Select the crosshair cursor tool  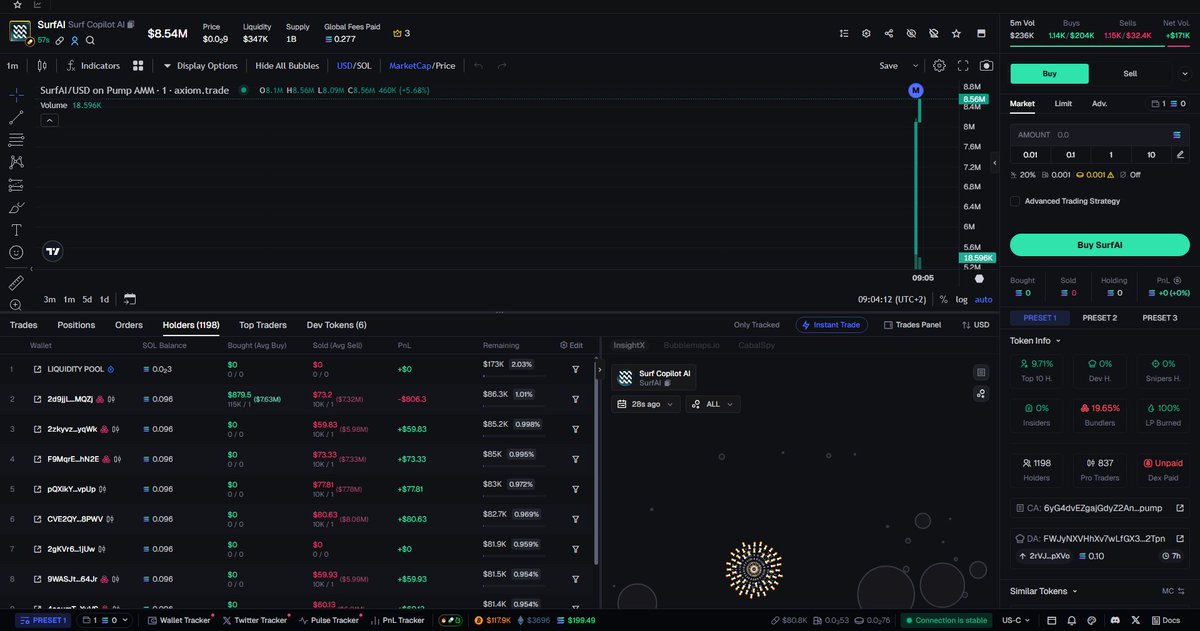16,94
